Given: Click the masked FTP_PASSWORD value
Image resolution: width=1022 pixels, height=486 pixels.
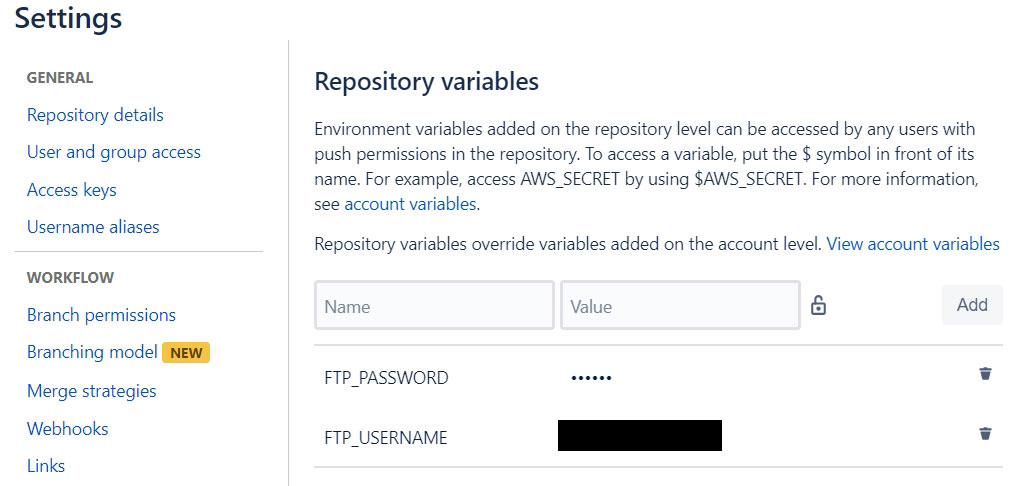Looking at the screenshot, I should 591,378.
